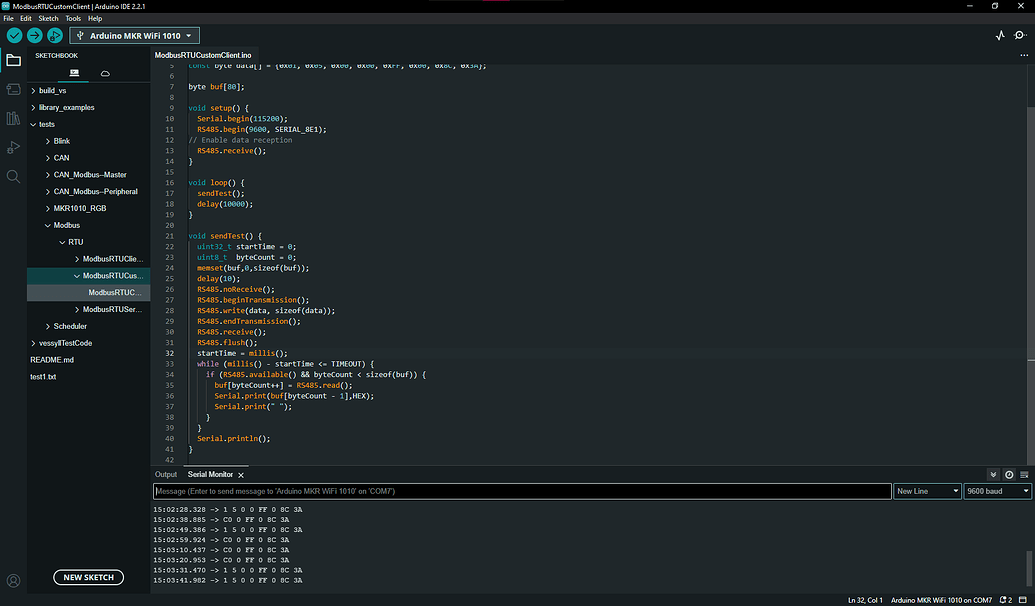This screenshot has height=606, width=1035.
Task: Clear the serial monitor output
Action: click(1024, 474)
